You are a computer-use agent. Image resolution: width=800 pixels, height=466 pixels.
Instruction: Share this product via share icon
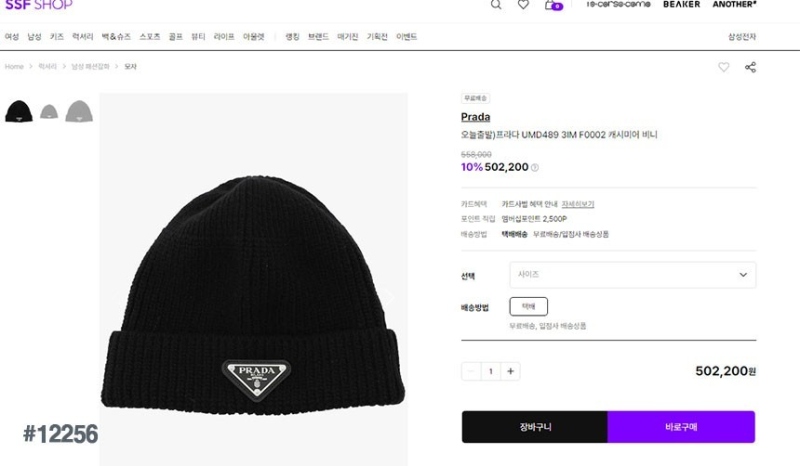[x=750, y=67]
